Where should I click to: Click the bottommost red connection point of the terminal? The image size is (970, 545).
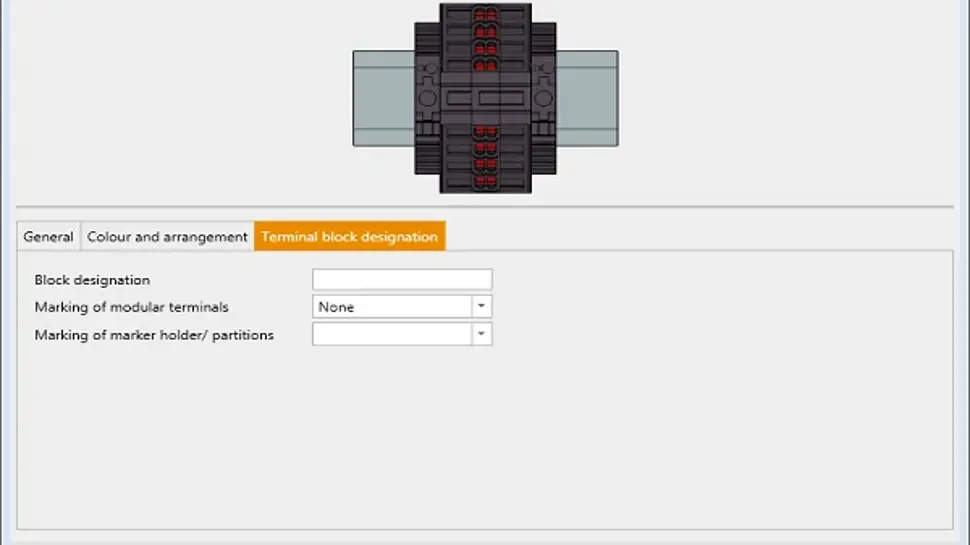[485, 181]
